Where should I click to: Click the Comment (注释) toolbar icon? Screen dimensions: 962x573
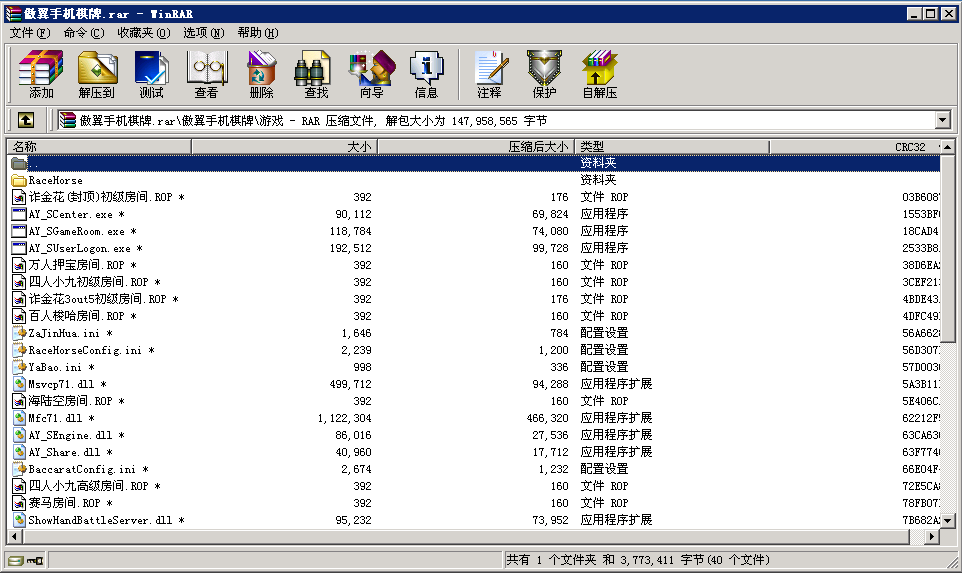pos(489,75)
